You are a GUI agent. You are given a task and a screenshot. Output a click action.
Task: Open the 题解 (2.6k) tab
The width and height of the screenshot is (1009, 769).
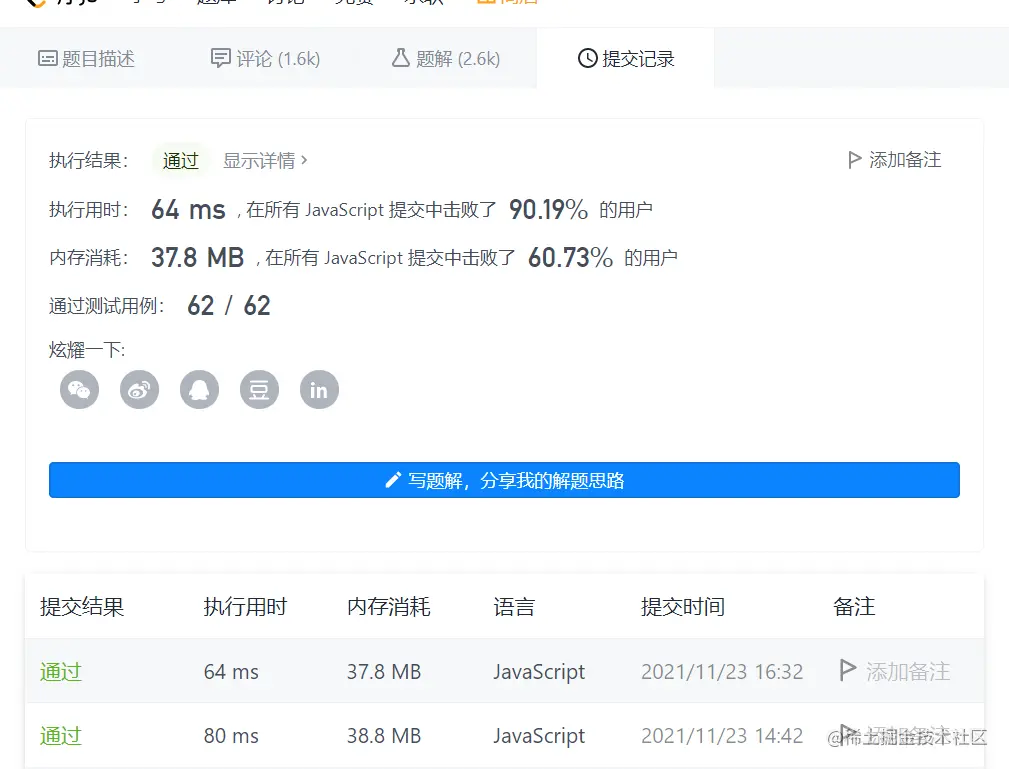click(x=445, y=59)
